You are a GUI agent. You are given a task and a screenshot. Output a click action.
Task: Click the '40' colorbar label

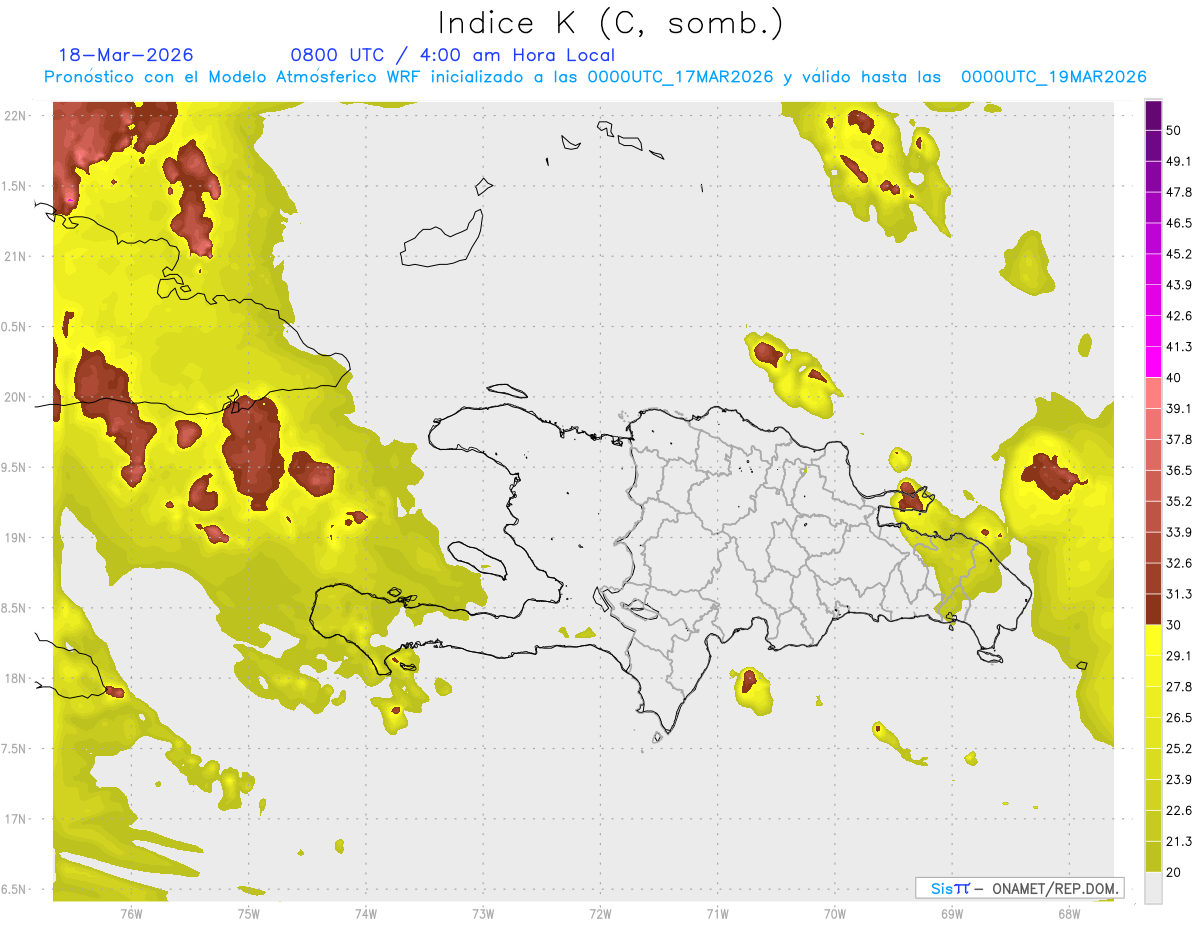(x=1175, y=378)
